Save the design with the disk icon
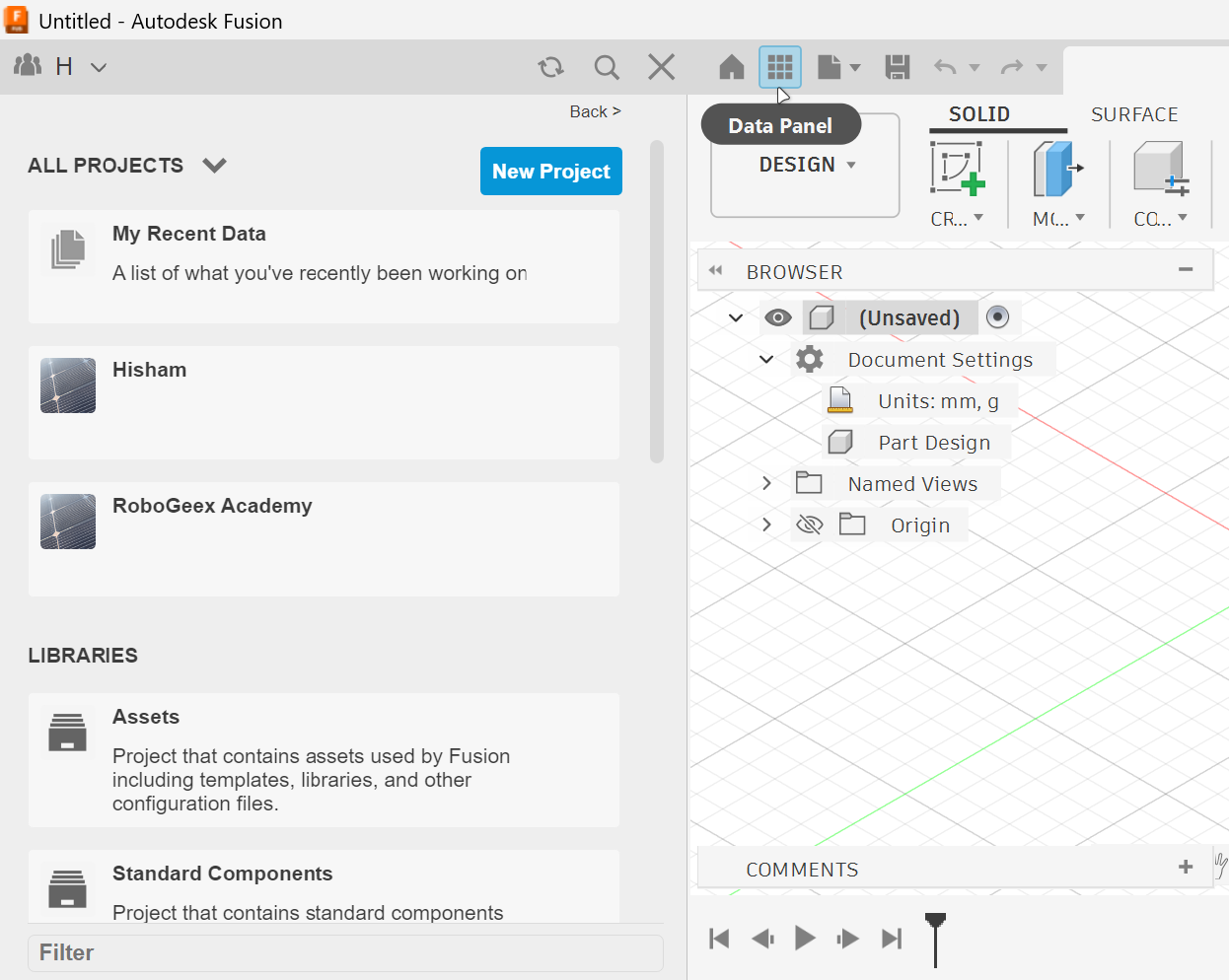The height and width of the screenshot is (980, 1229). [898, 67]
